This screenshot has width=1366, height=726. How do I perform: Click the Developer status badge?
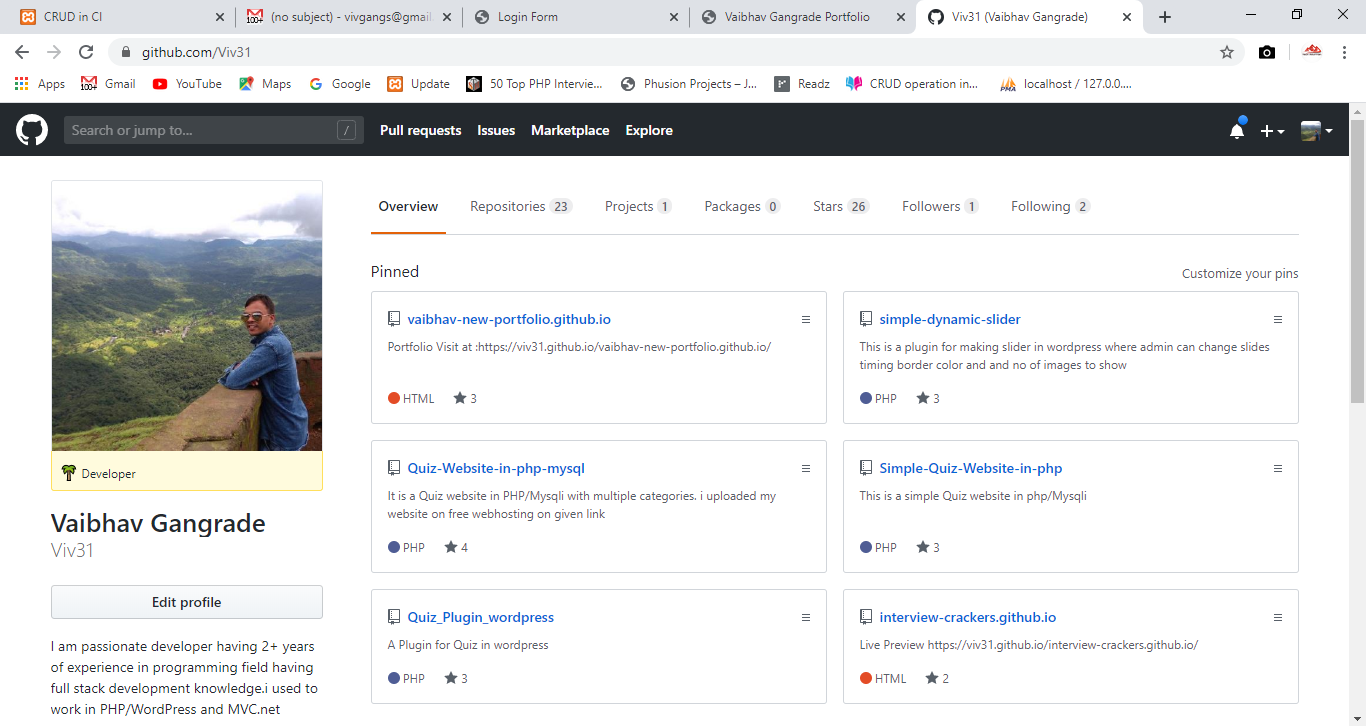click(x=99, y=474)
